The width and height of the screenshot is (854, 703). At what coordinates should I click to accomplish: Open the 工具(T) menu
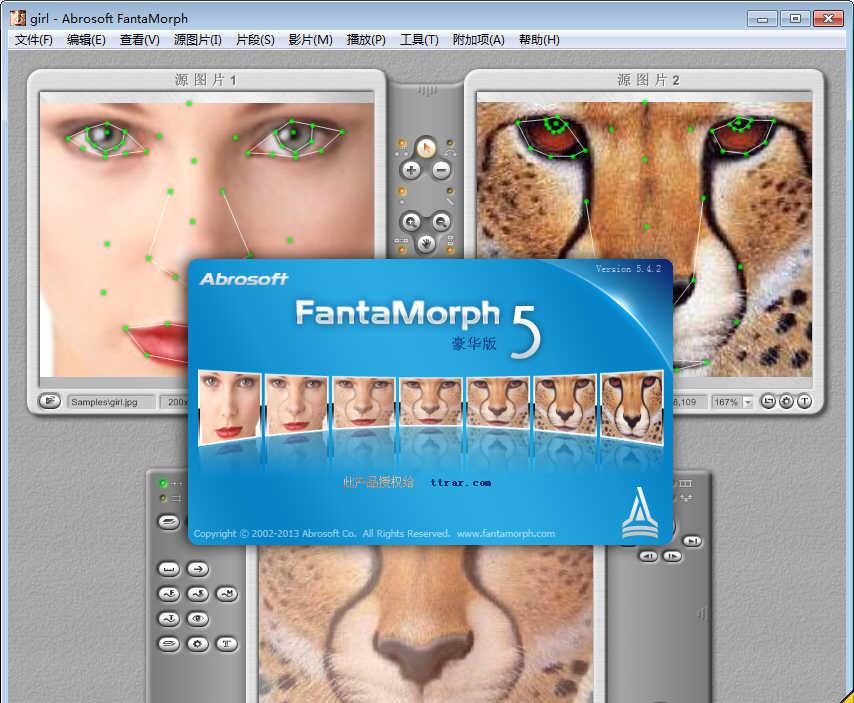coord(419,40)
